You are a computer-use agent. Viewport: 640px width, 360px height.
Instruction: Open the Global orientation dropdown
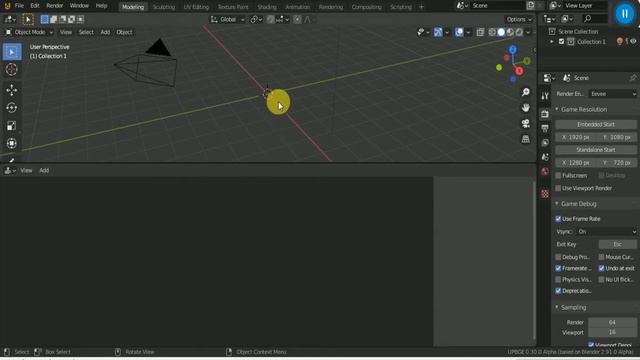coord(228,19)
